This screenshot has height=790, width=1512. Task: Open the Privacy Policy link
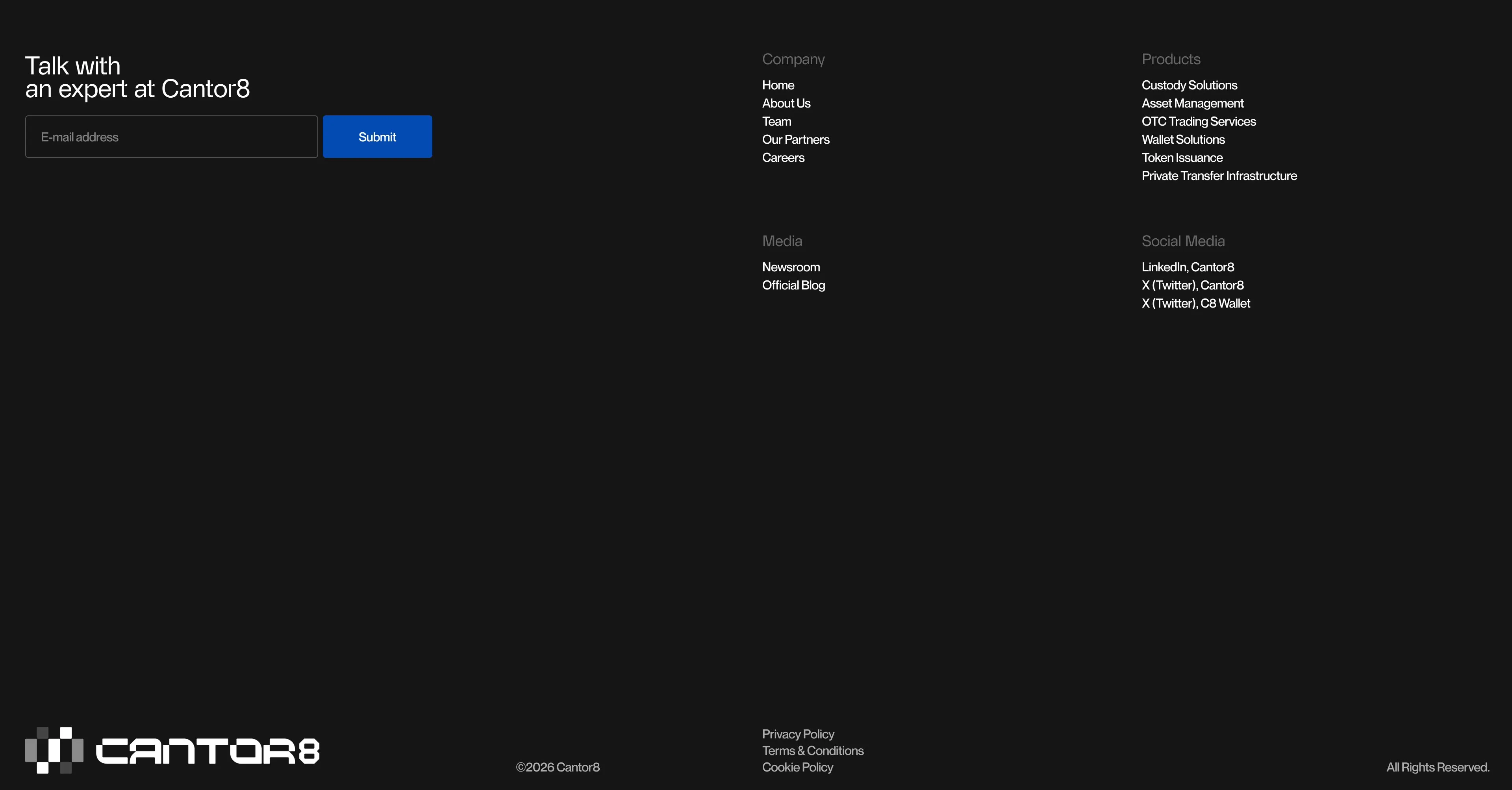coord(798,734)
